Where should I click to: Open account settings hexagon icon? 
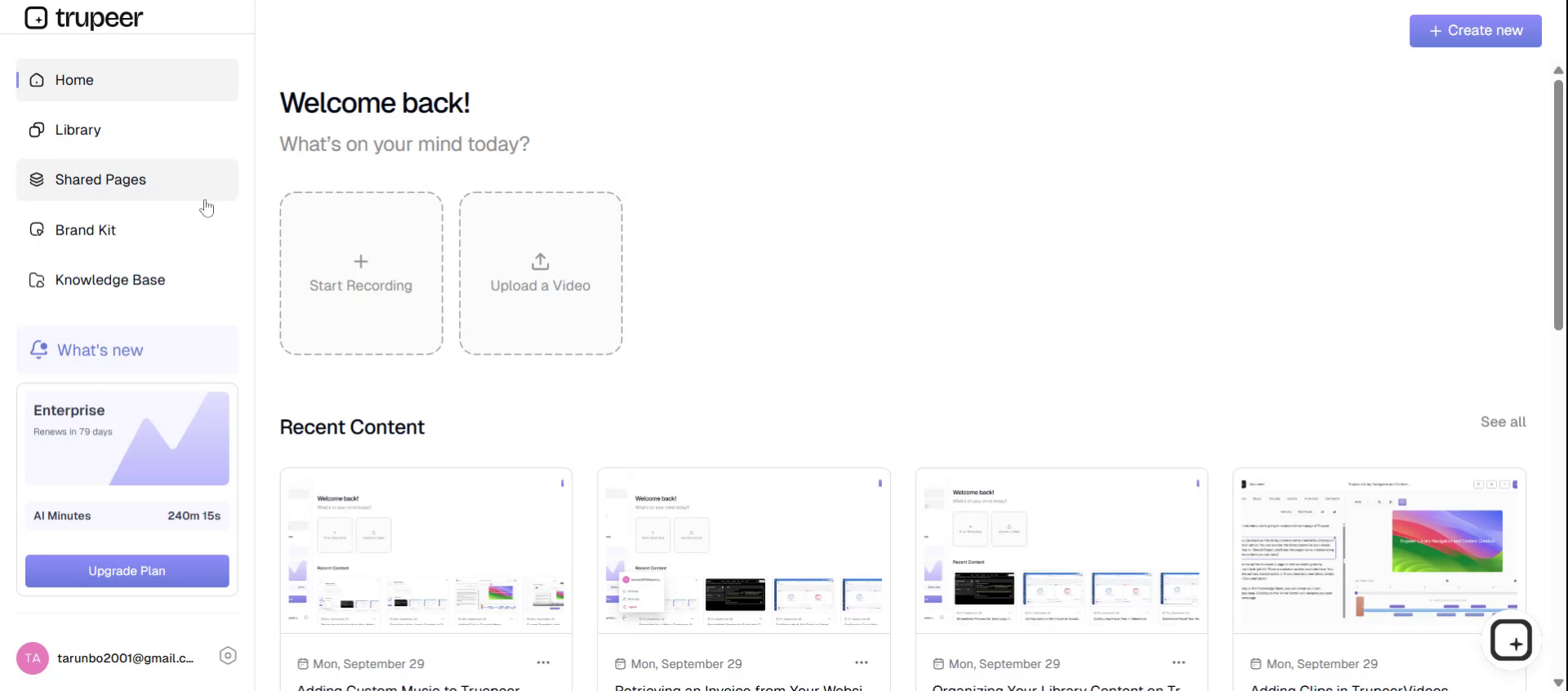click(228, 656)
